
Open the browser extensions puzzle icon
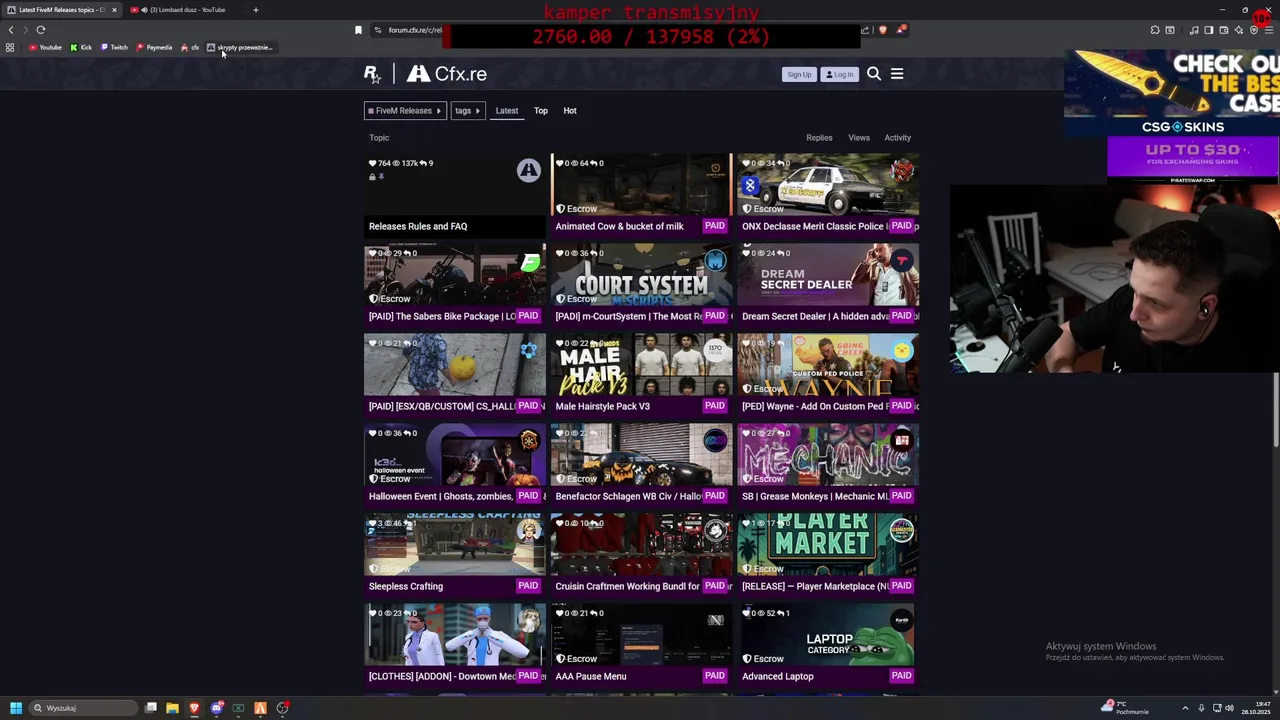pos(1155,30)
